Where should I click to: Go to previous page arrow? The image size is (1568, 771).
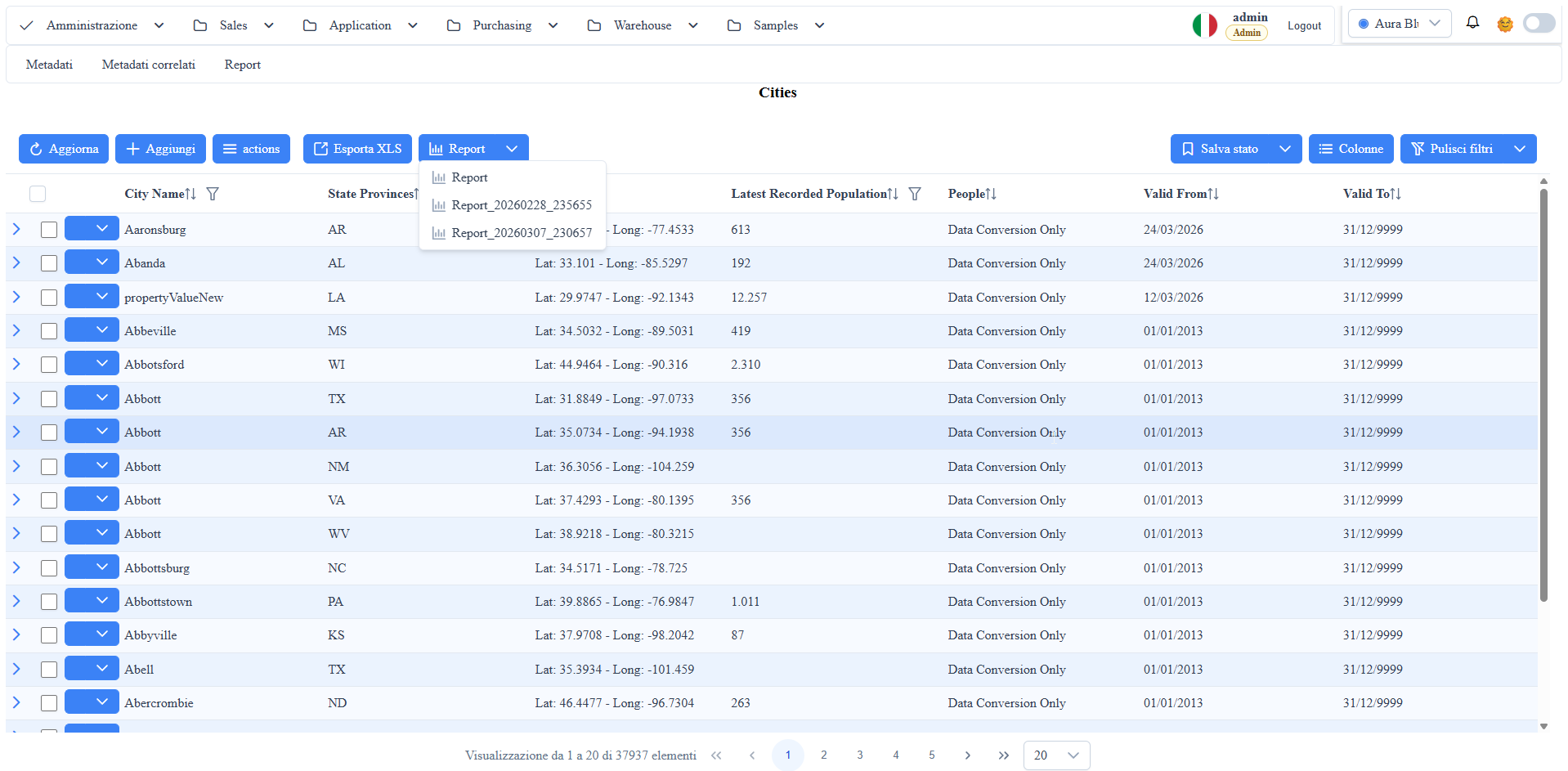point(752,755)
